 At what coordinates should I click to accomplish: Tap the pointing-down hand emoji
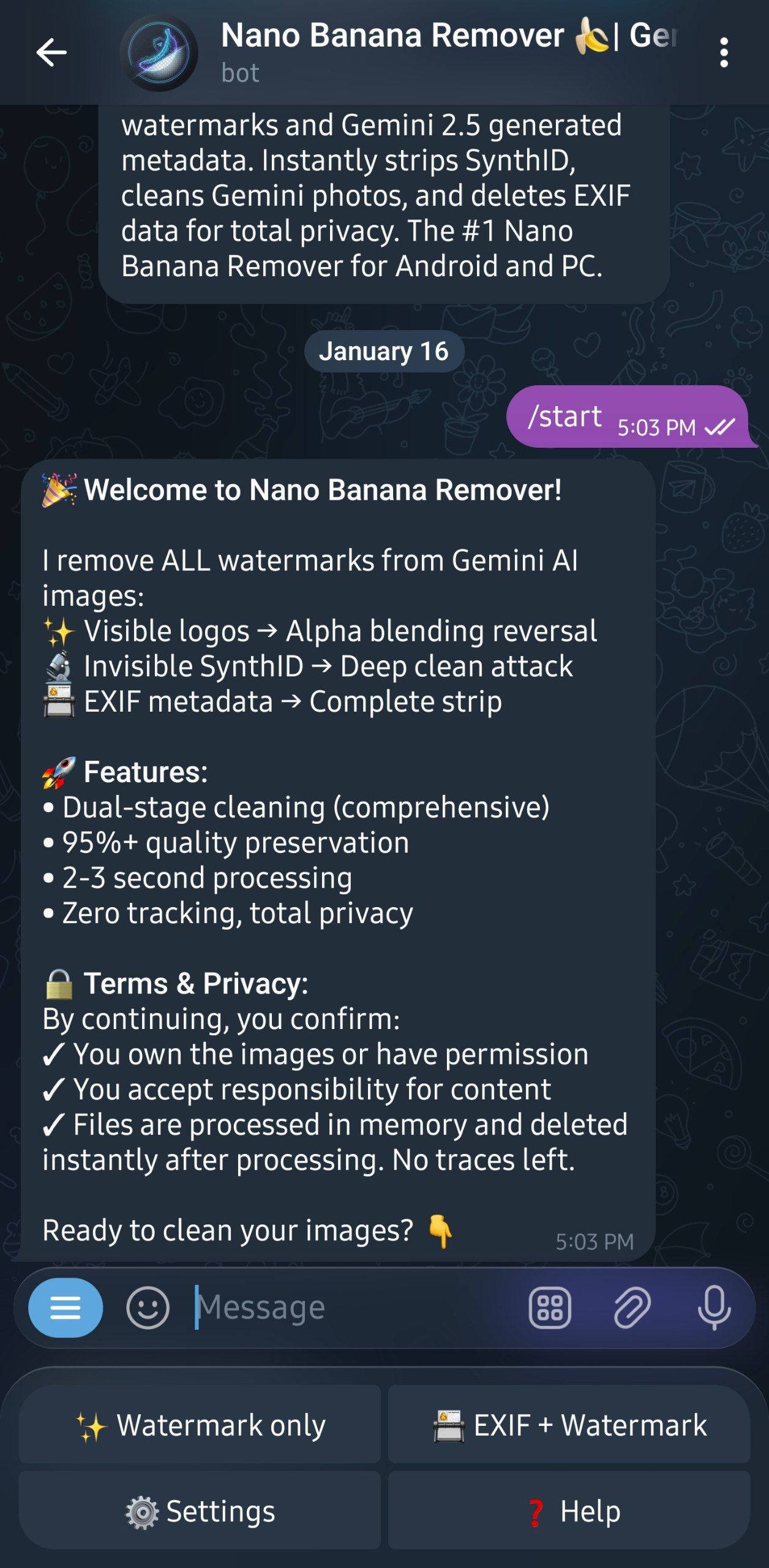coord(440,1231)
